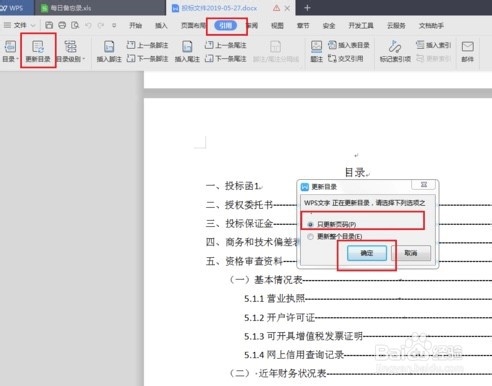Select the 引用 (References) tab
Viewport: 492px width, 386px height.
pyautogui.click(x=226, y=26)
